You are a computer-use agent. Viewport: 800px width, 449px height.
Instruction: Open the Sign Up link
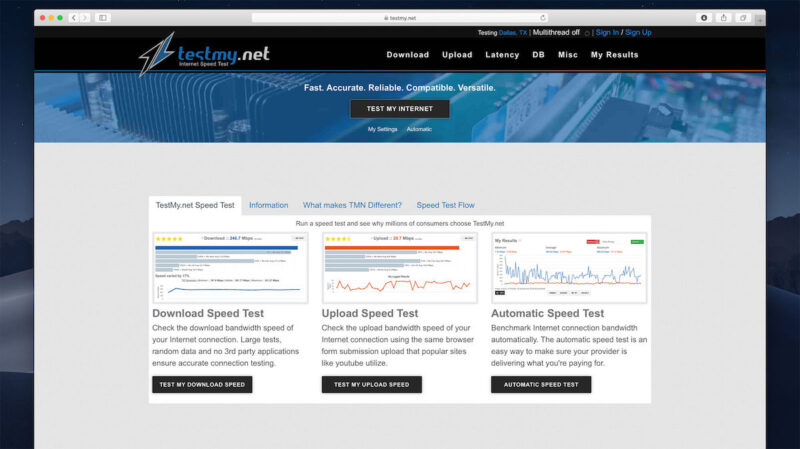tap(638, 32)
